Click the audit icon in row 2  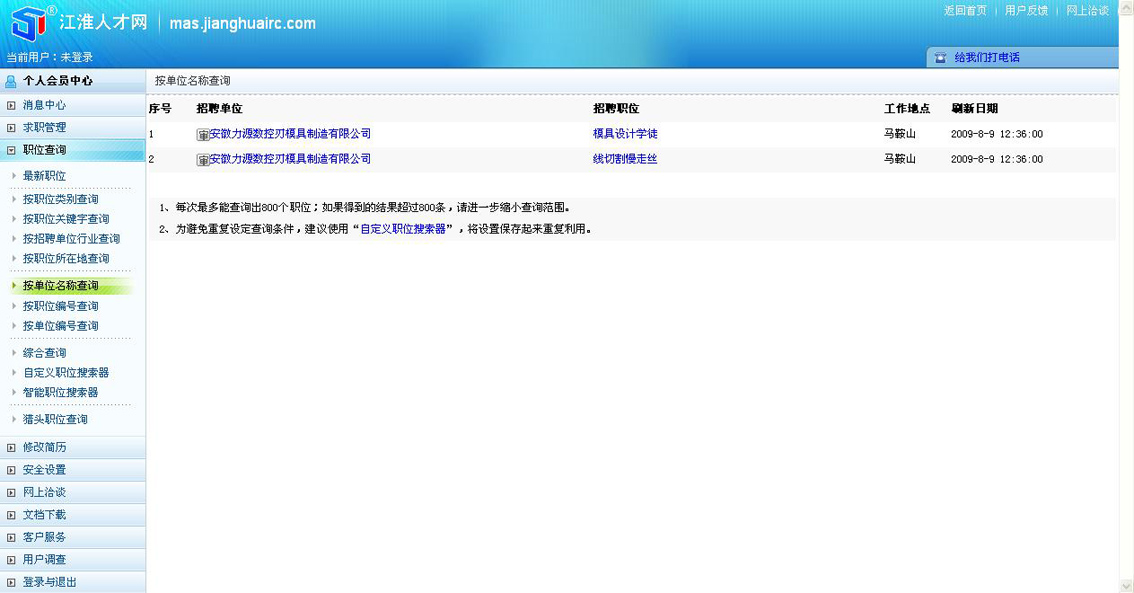click(x=203, y=160)
